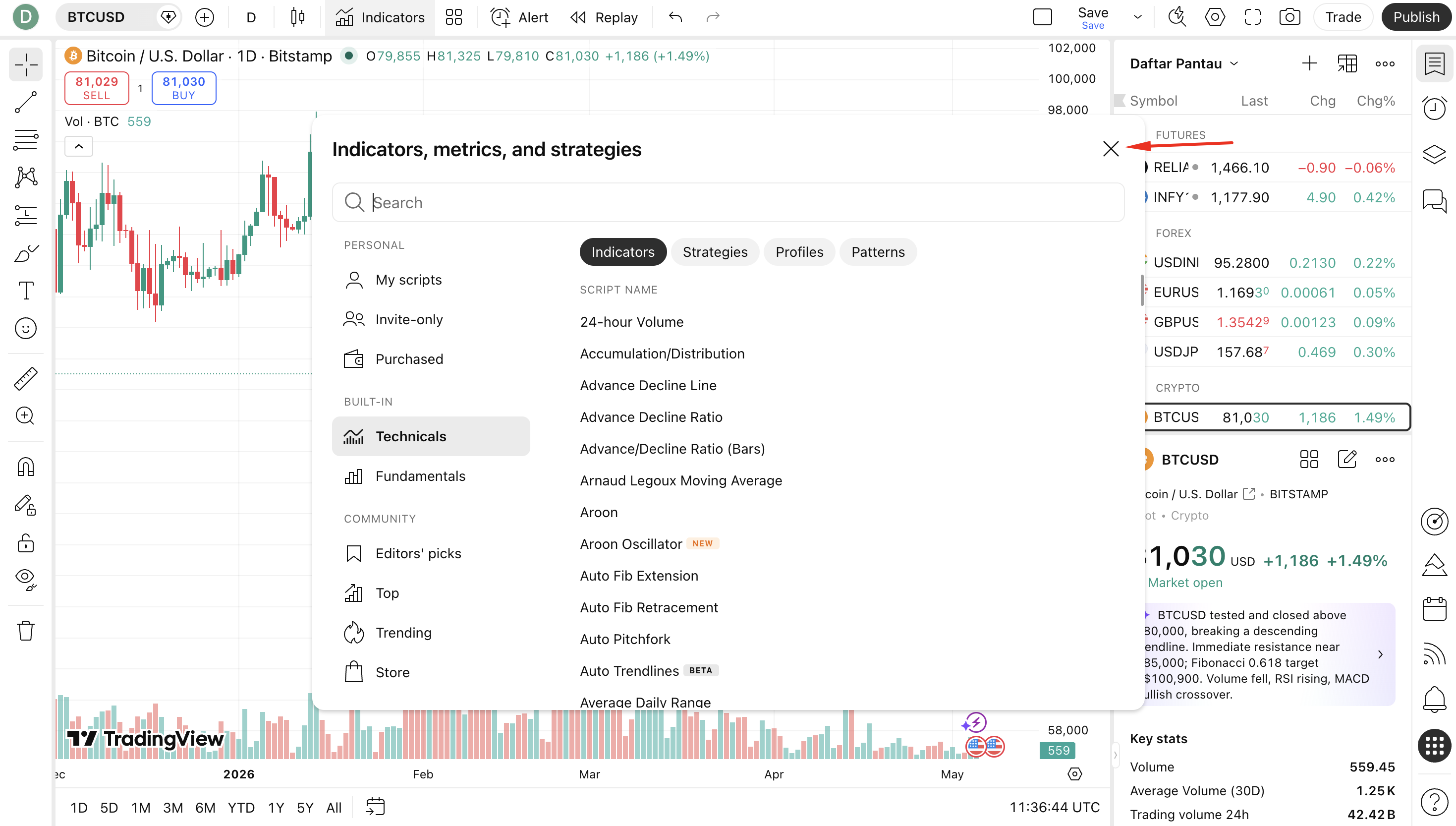Redo the last undone action

(713, 17)
